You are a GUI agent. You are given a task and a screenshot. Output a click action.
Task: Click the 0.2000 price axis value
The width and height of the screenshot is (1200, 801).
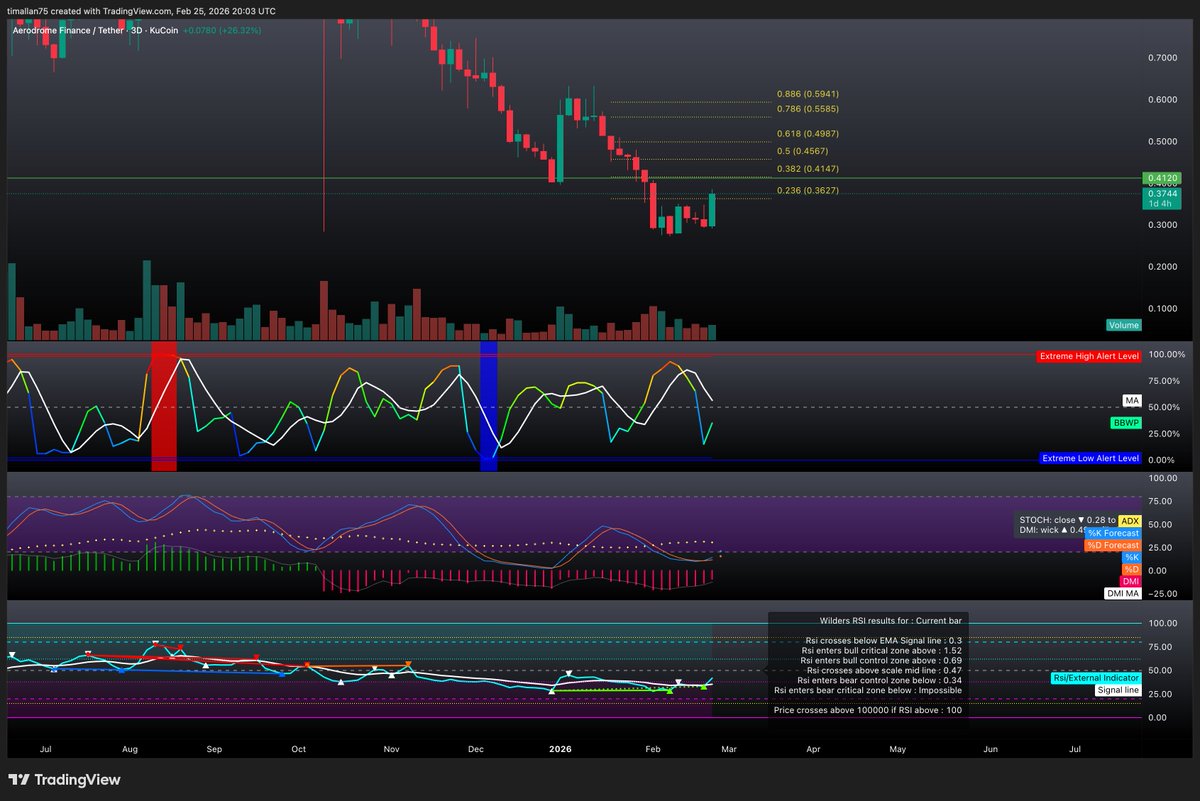click(x=1163, y=266)
